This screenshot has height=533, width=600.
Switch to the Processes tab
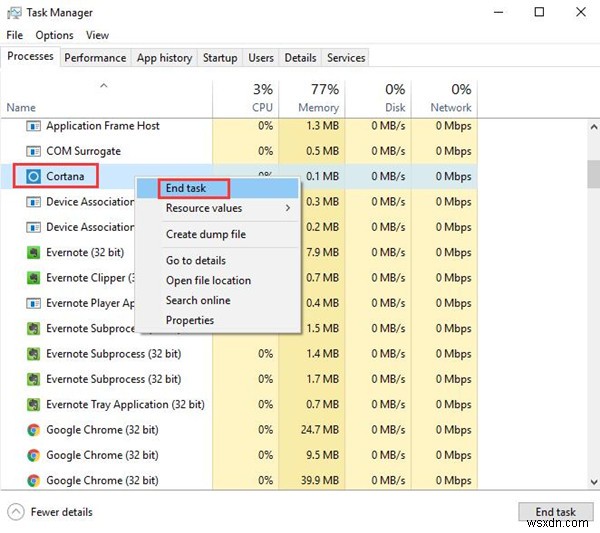(30, 56)
